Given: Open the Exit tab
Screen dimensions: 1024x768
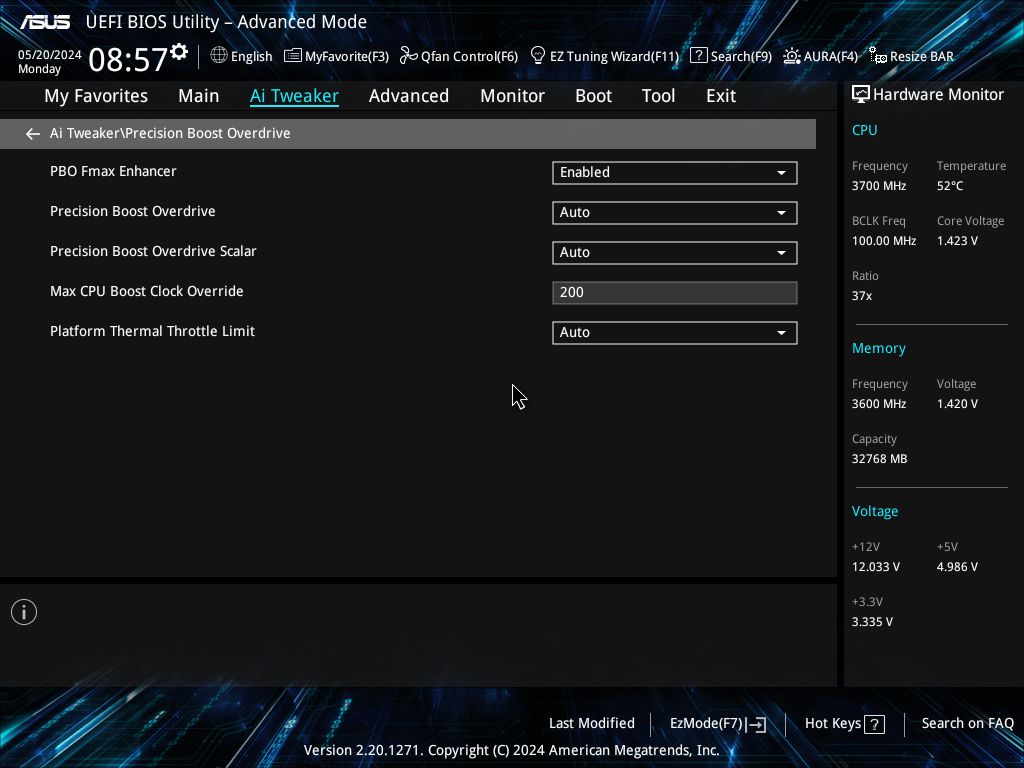Looking at the screenshot, I should [721, 96].
